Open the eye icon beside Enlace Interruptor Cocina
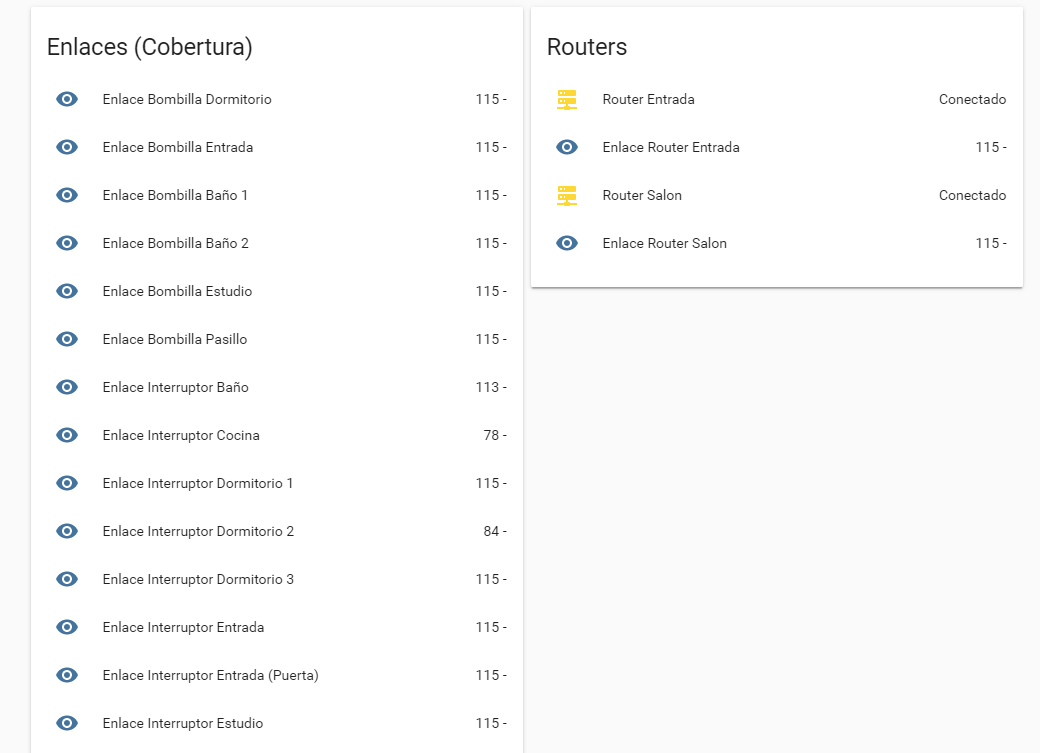1040x753 pixels. point(67,435)
